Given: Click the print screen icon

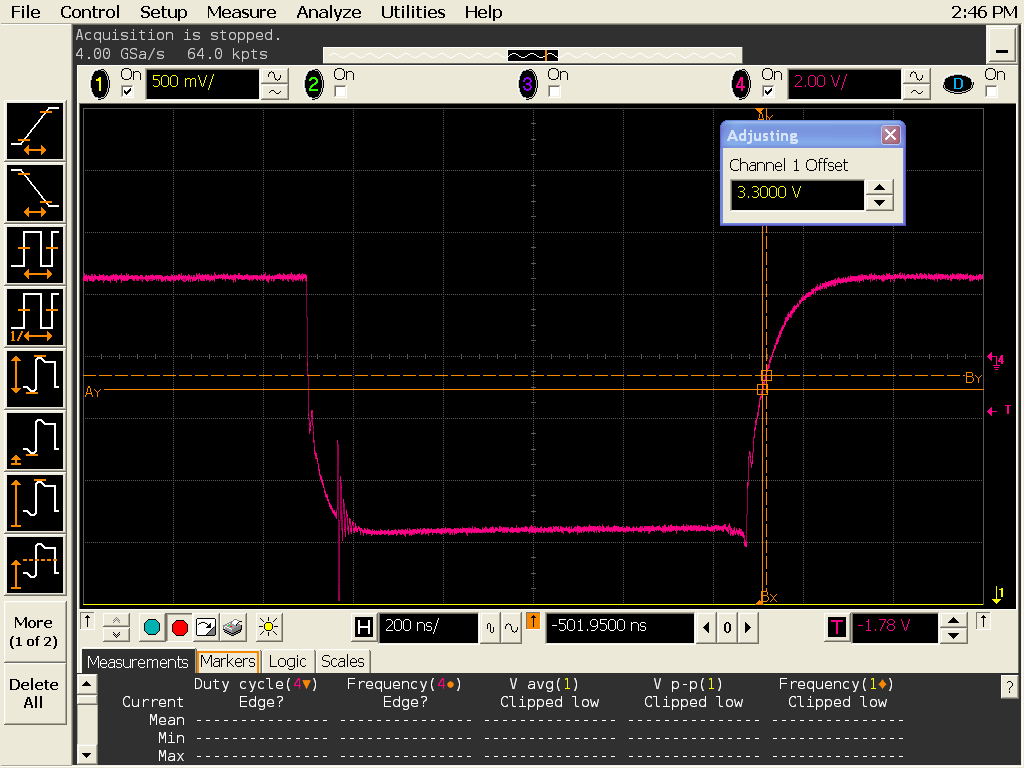Looking at the screenshot, I should click(232, 628).
